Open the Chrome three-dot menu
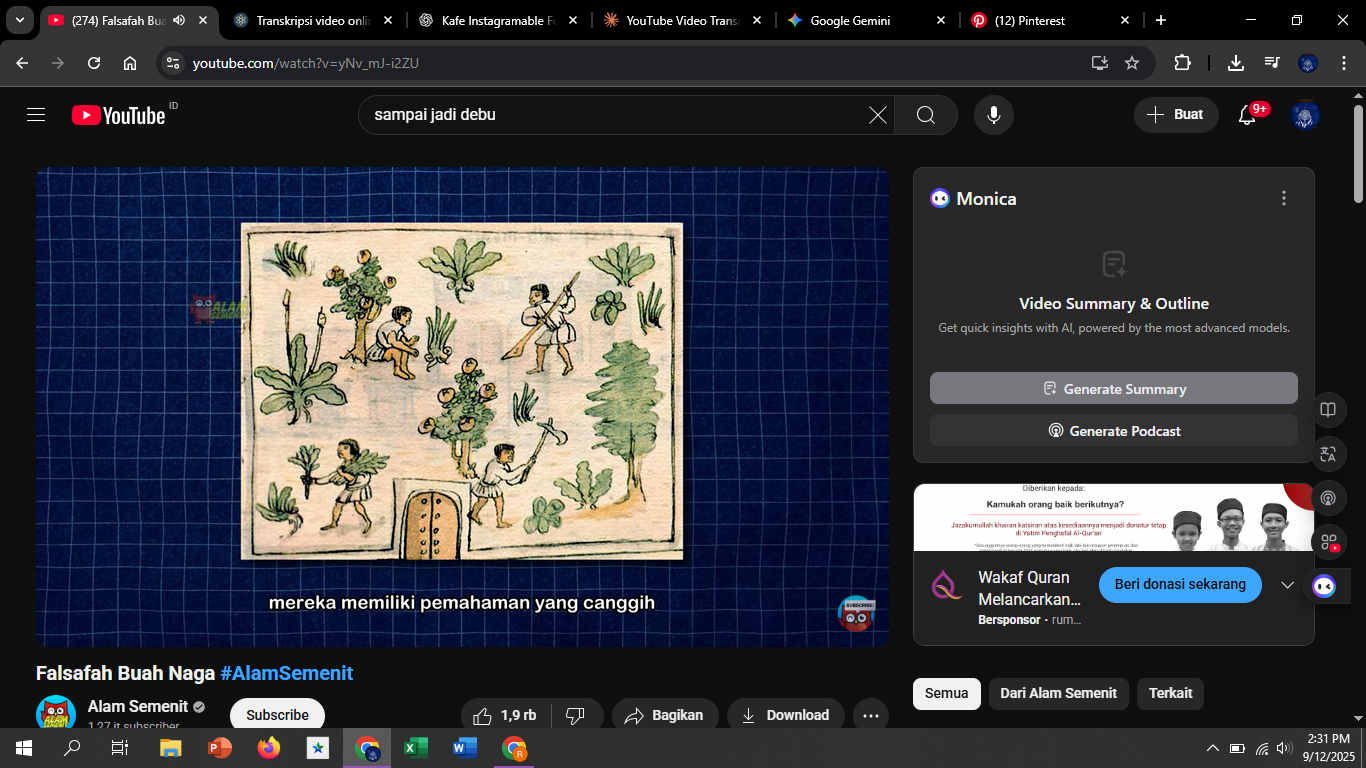1366x768 pixels. pos(1342,63)
